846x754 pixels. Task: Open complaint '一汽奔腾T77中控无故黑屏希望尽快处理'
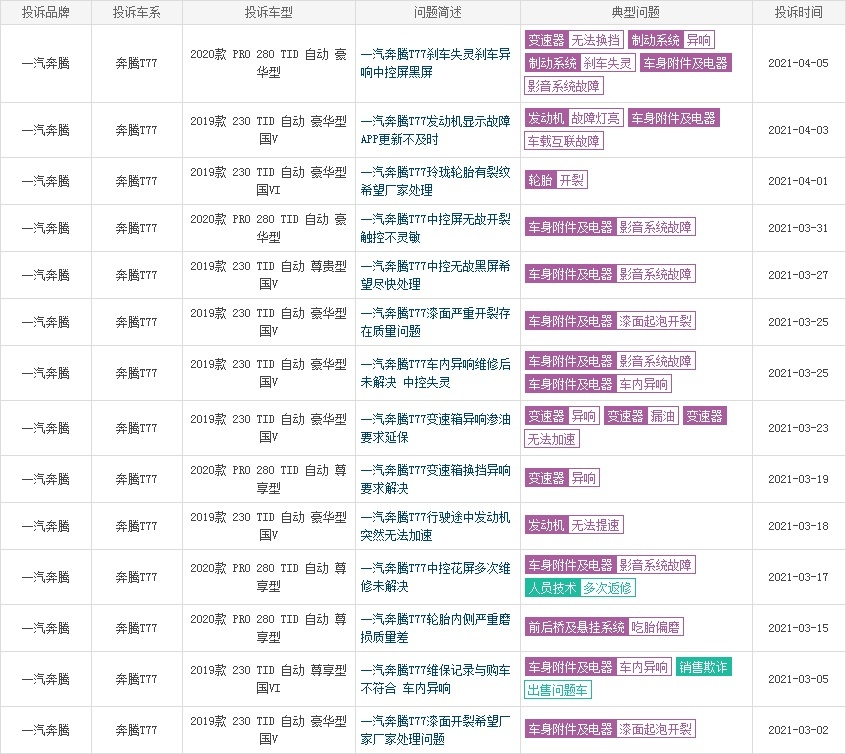coord(435,275)
